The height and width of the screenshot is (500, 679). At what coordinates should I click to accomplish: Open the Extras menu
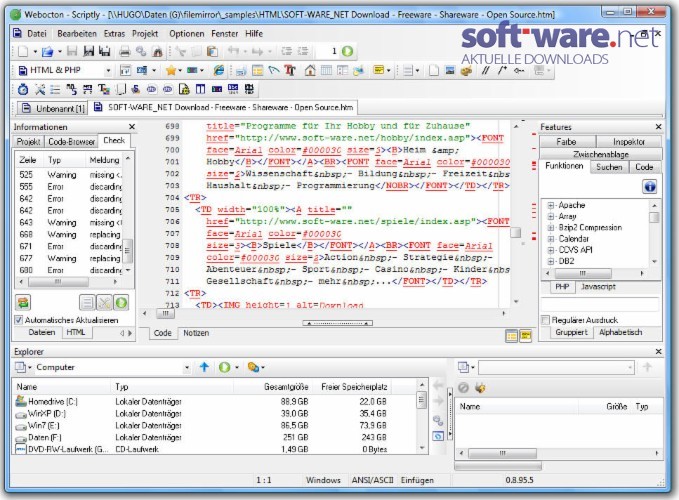tap(114, 33)
